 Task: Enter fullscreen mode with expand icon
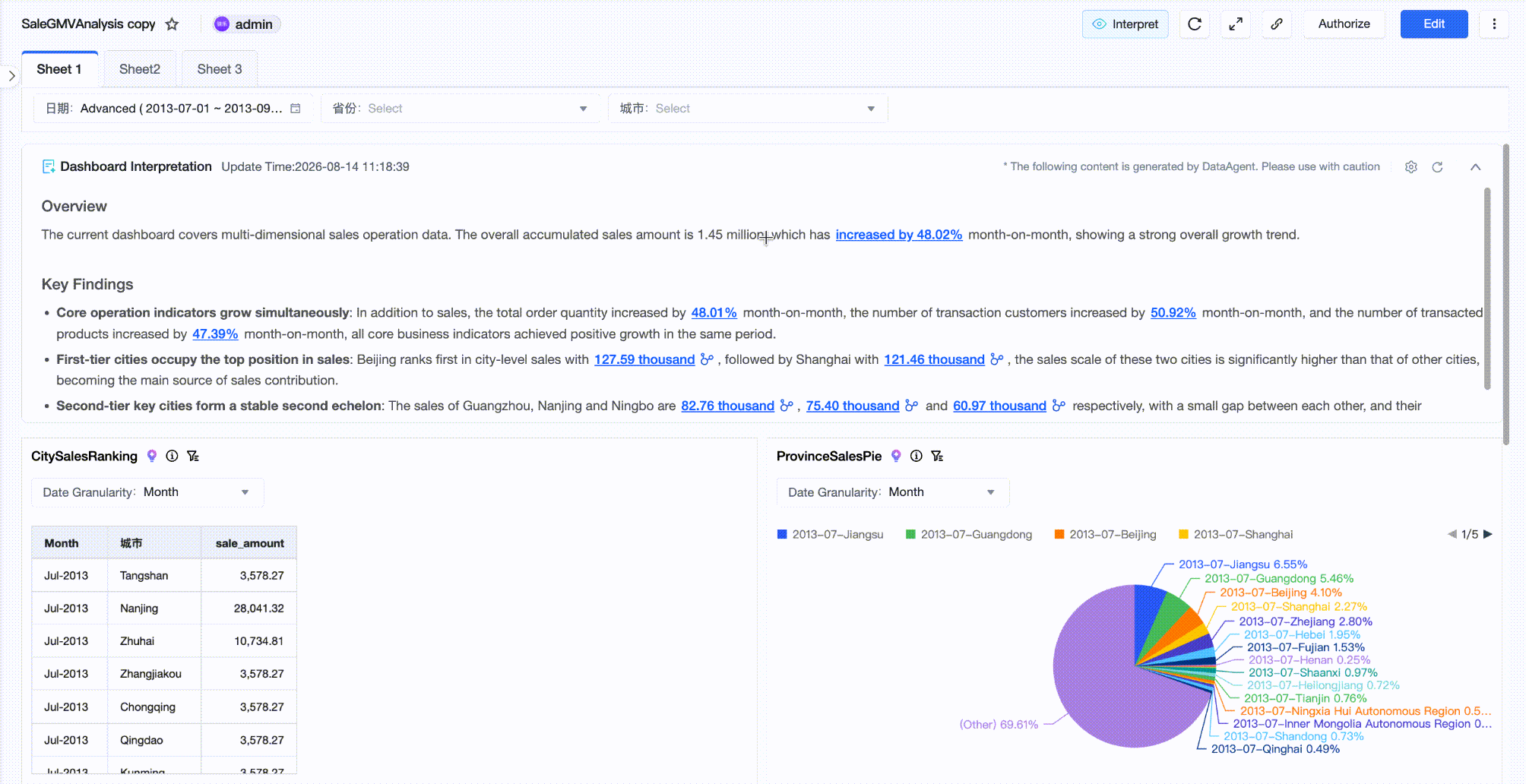(x=1236, y=24)
